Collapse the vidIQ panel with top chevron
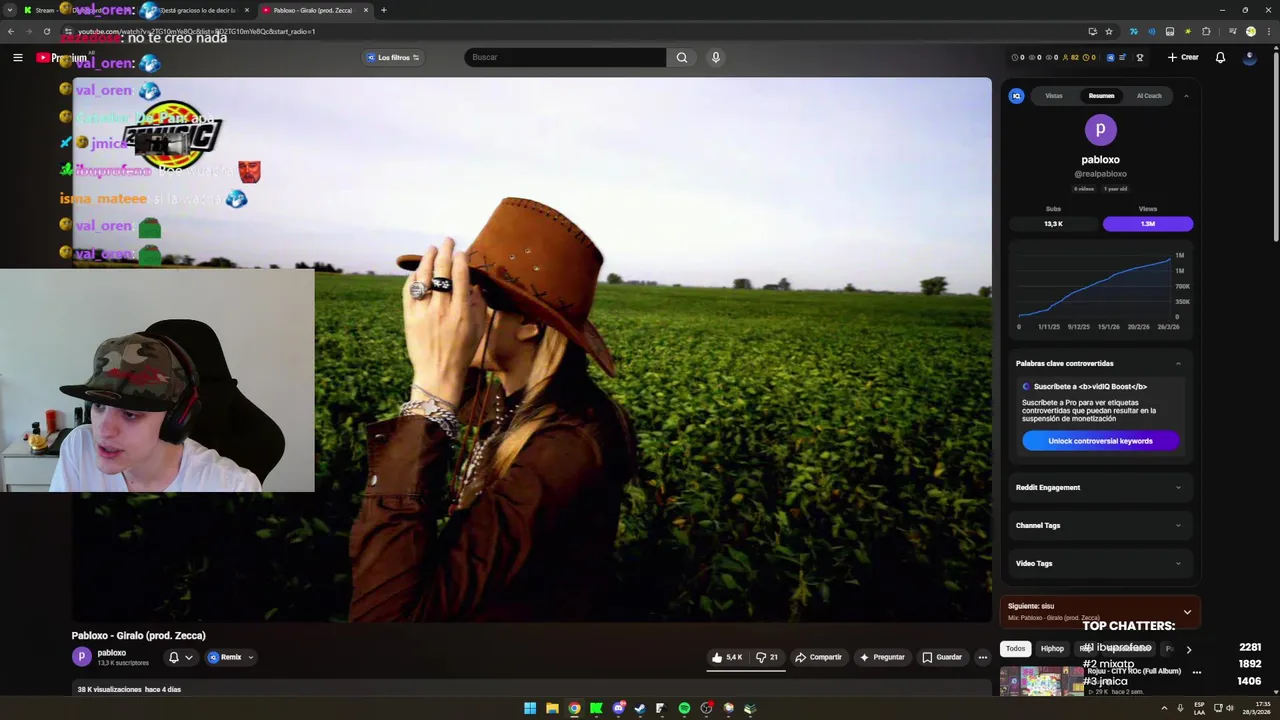 pos(1186,96)
